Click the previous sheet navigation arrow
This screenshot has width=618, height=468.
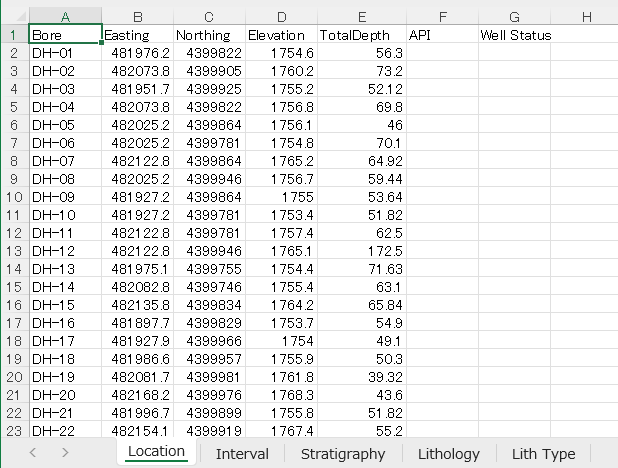pyautogui.click(x=33, y=453)
